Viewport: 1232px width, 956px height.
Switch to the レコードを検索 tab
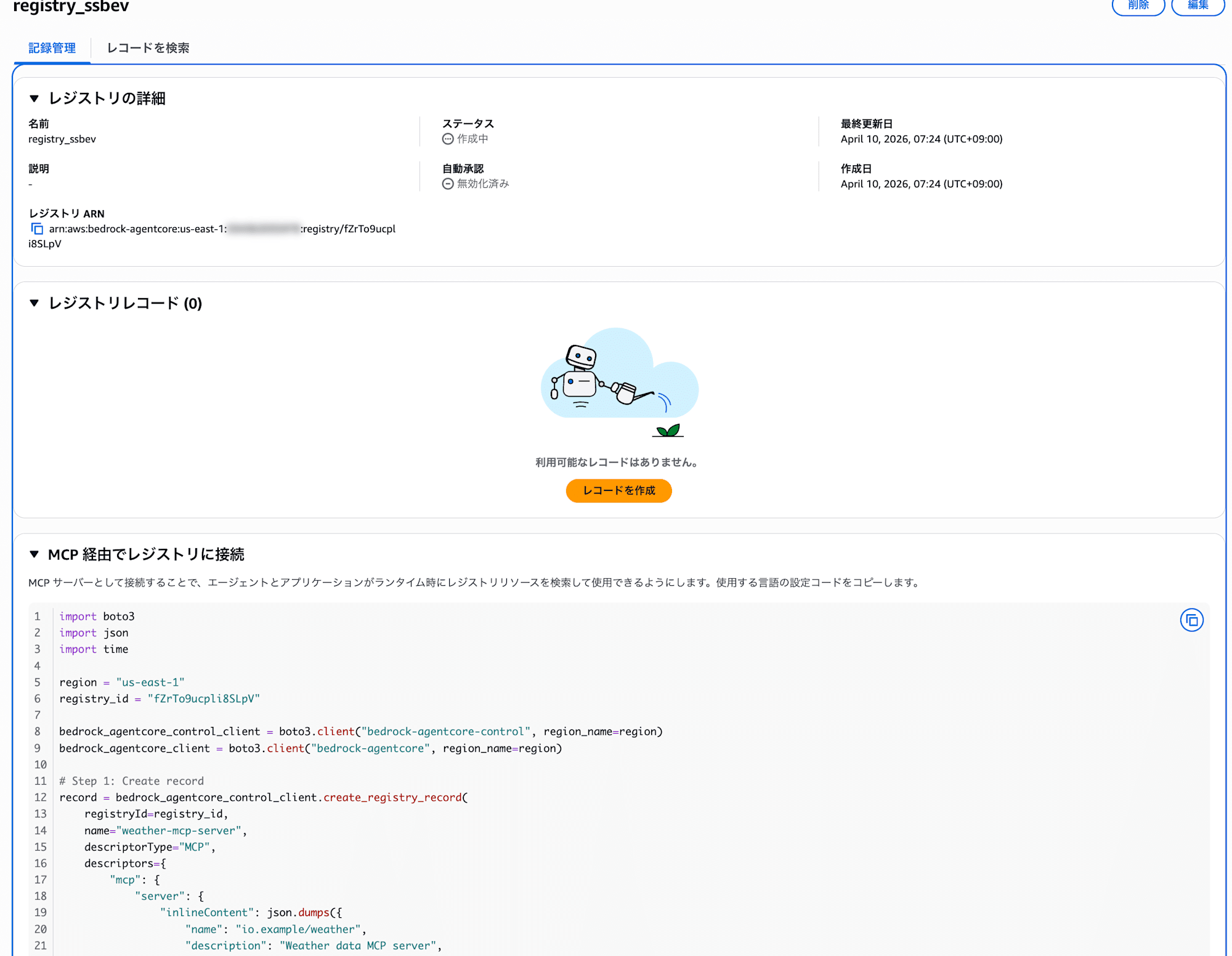pos(148,48)
